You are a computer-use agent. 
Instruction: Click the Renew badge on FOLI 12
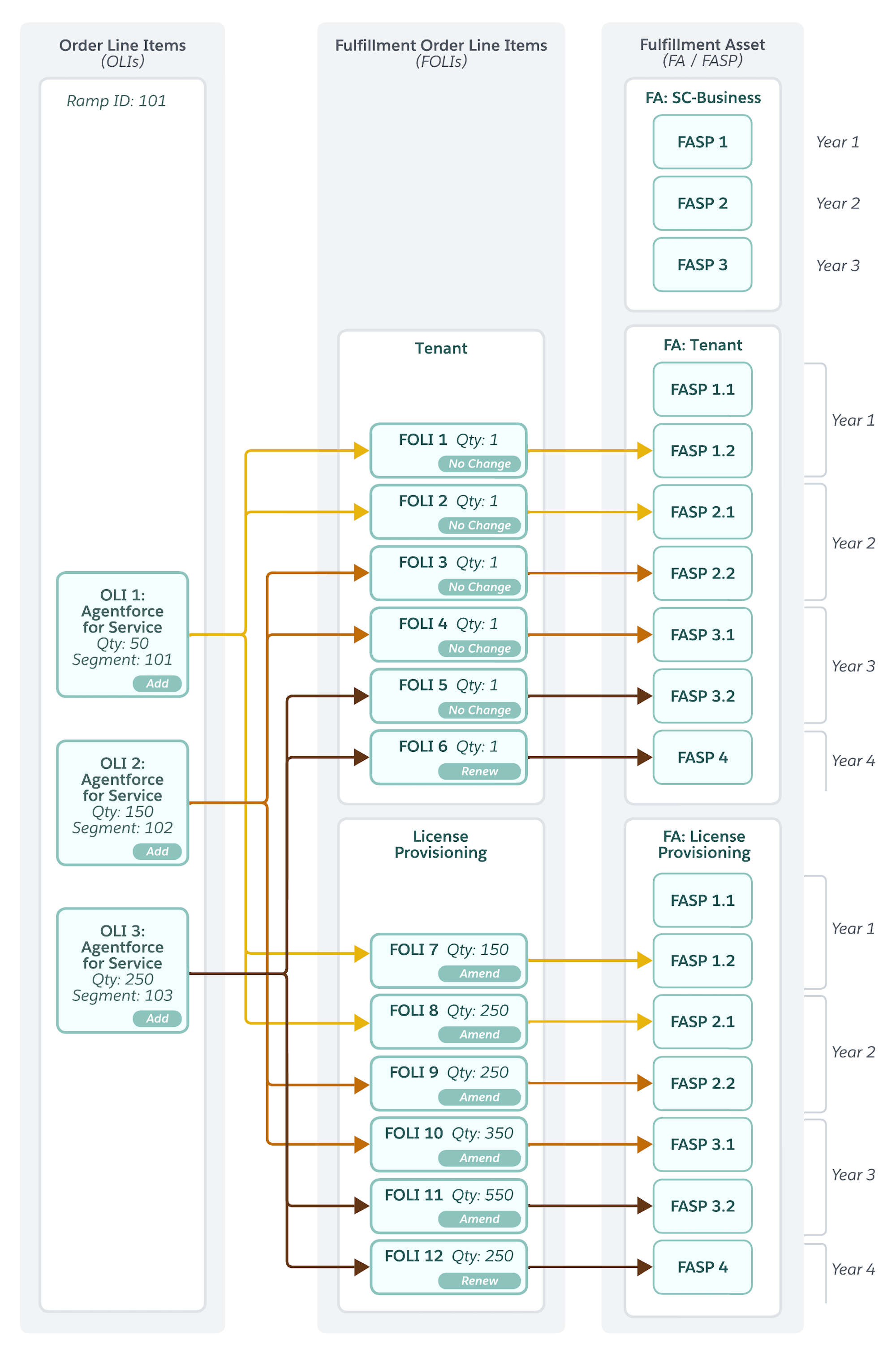[479, 1280]
